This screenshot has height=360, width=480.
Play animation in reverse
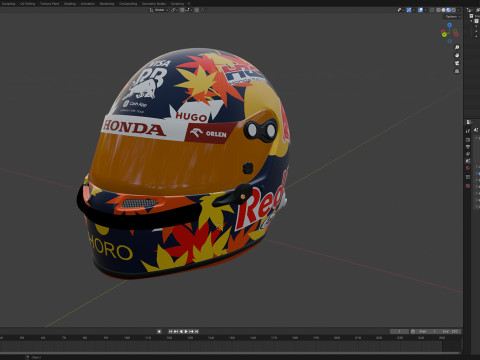(x=181, y=331)
